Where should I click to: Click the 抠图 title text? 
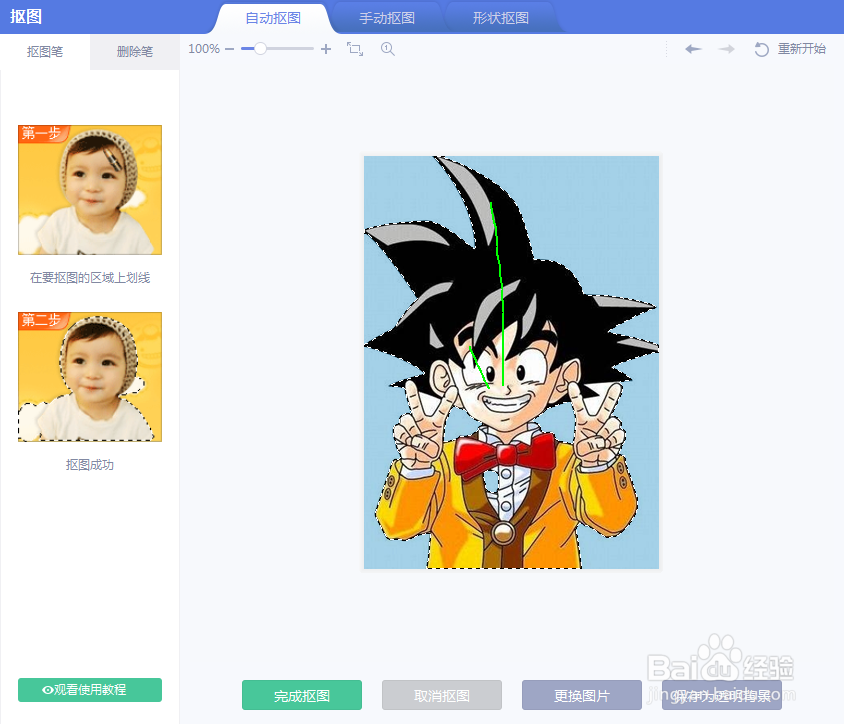pyautogui.click(x=26, y=17)
